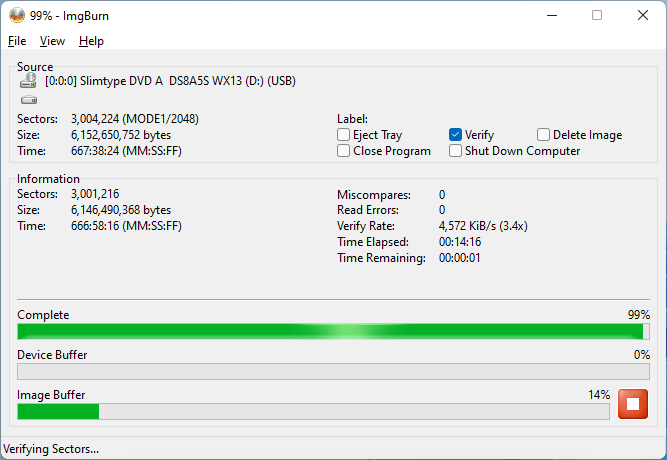Click the small drive icon below source
The image size is (667, 460).
pos(28,100)
